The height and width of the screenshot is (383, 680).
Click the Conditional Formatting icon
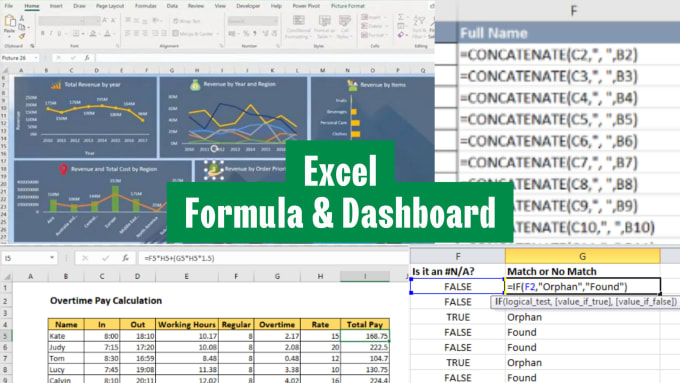tap(299, 26)
